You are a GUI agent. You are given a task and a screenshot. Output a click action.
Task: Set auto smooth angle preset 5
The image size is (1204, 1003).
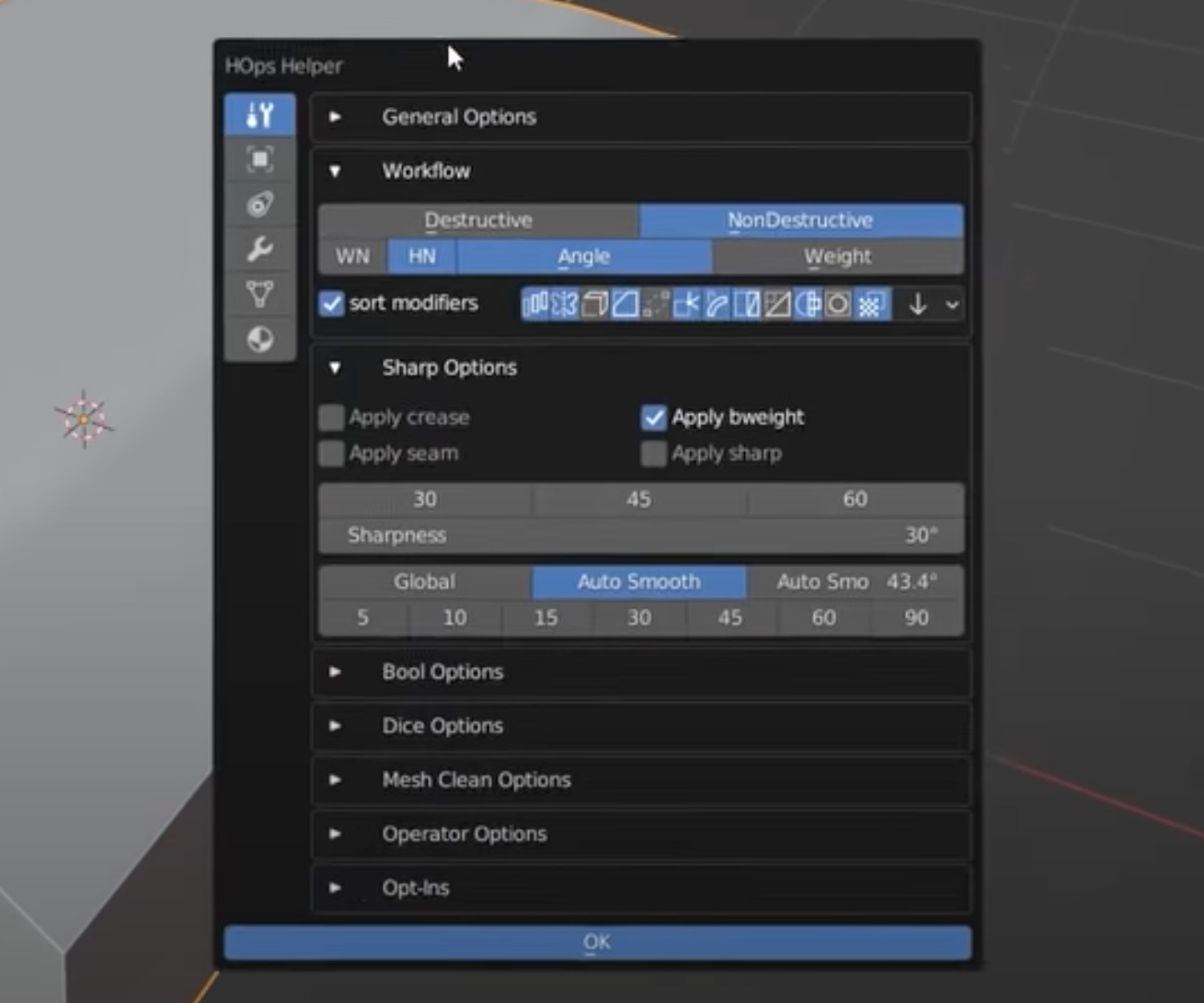click(364, 618)
